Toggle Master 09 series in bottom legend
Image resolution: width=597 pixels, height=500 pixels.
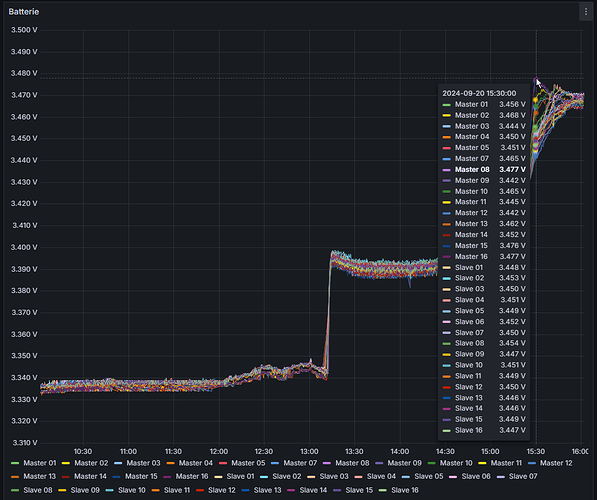pos(404,463)
